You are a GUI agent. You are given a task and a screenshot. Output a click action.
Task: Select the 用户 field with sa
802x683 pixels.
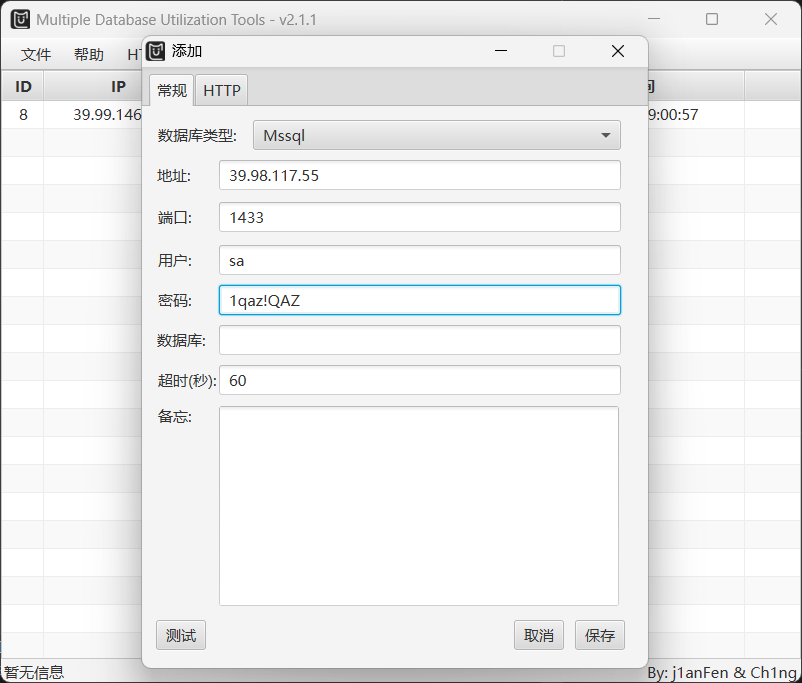click(x=419, y=260)
